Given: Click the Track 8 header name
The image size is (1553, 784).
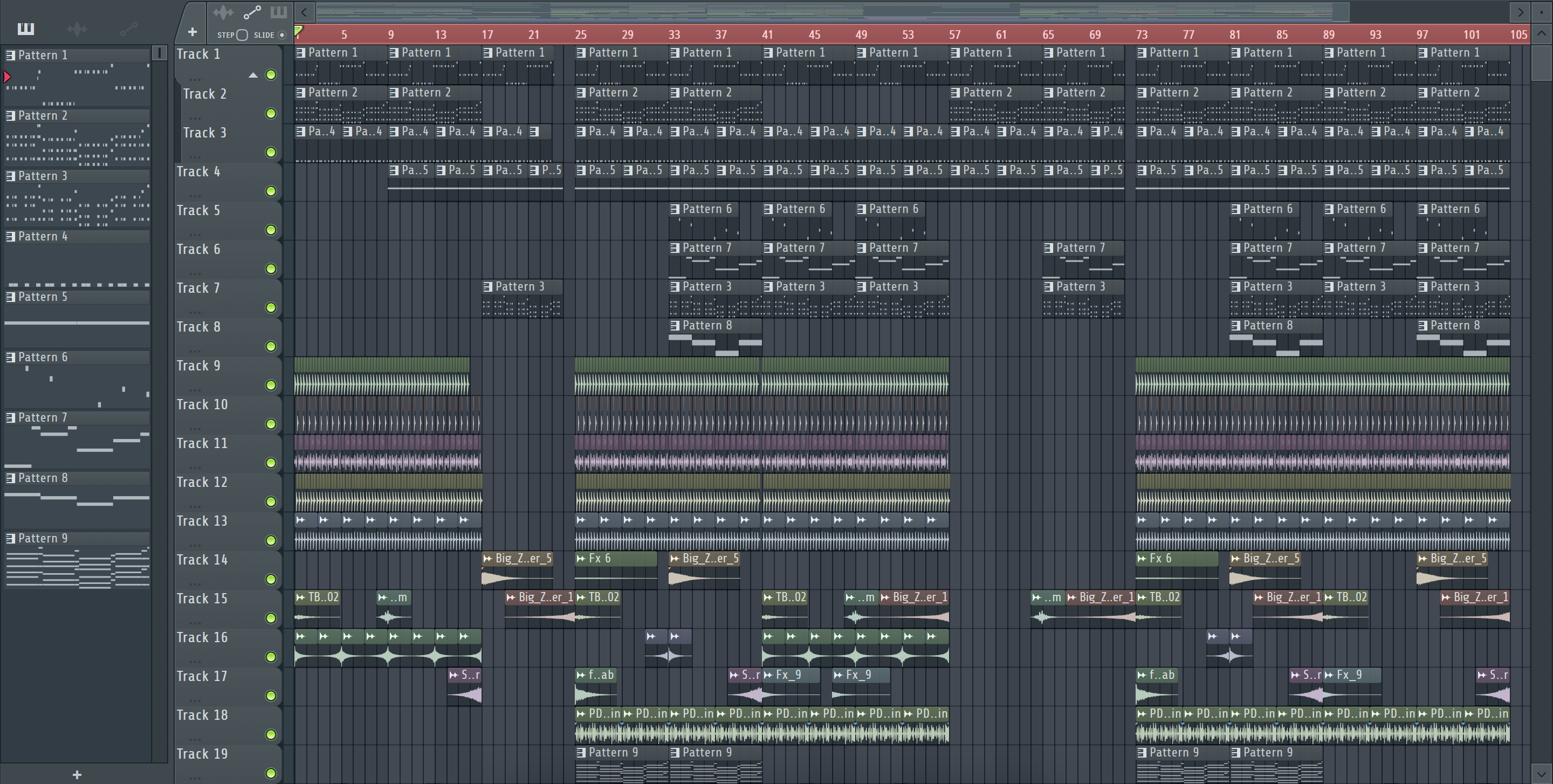Looking at the screenshot, I should [x=198, y=327].
